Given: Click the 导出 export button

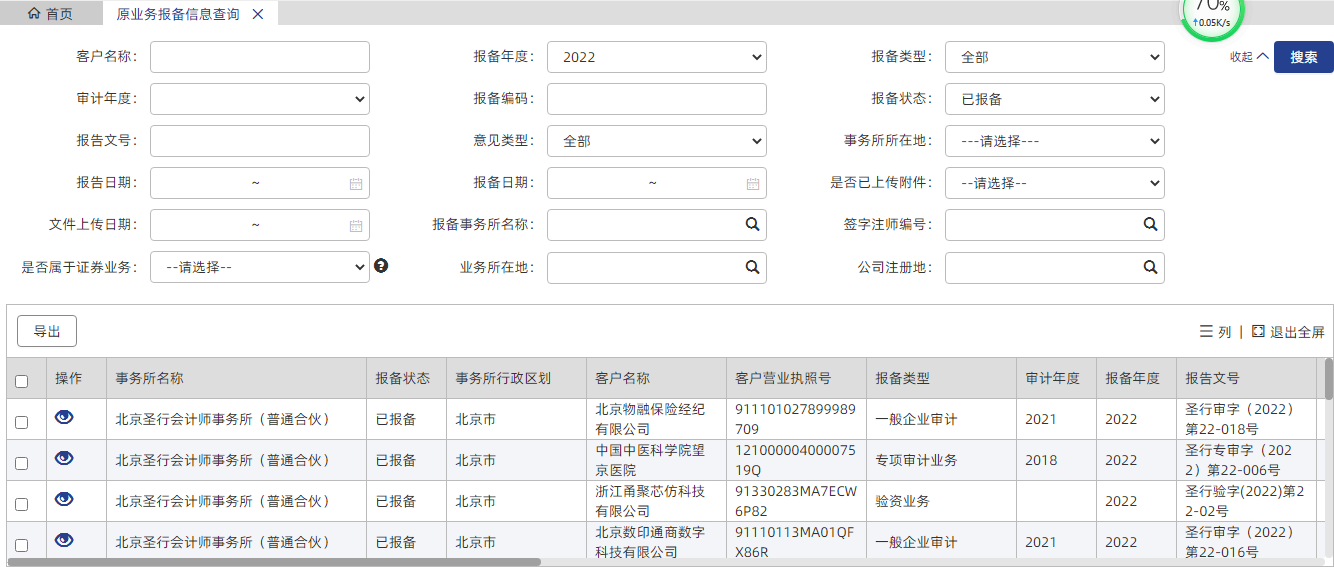Looking at the screenshot, I should 47,332.
